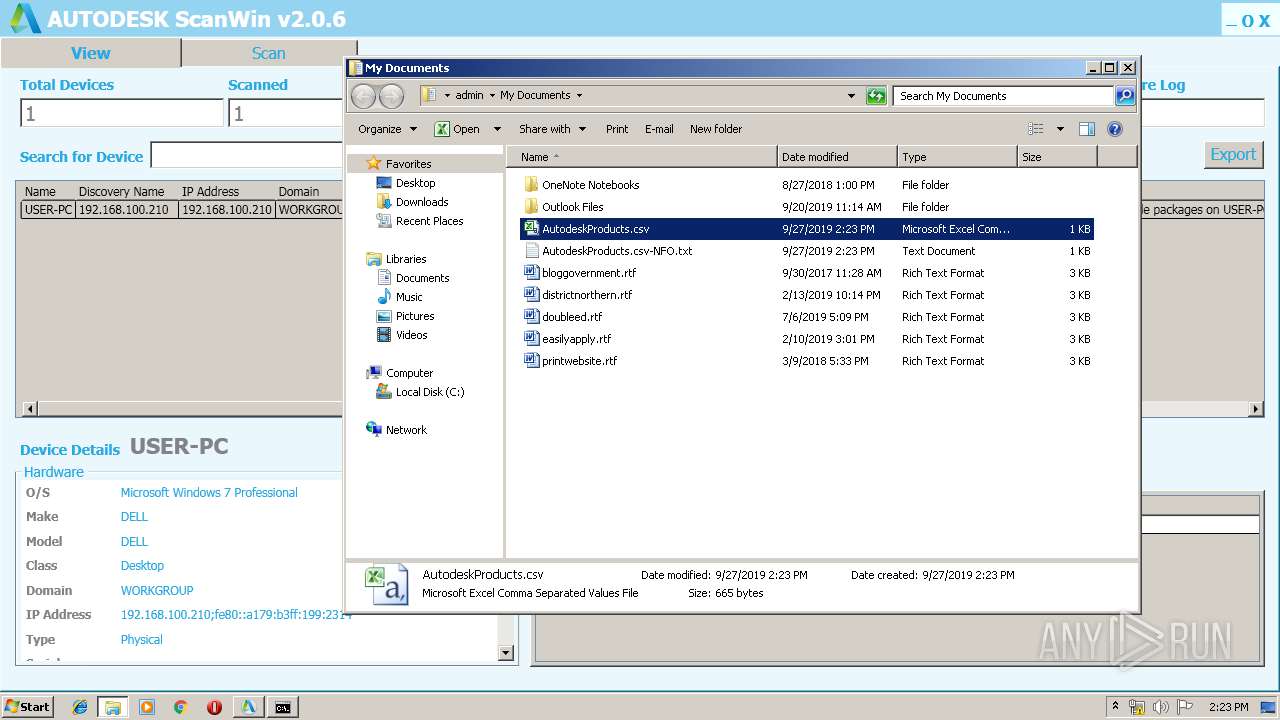The width and height of the screenshot is (1280, 720).
Task: Select Network in the navigation pane
Action: tap(406, 430)
